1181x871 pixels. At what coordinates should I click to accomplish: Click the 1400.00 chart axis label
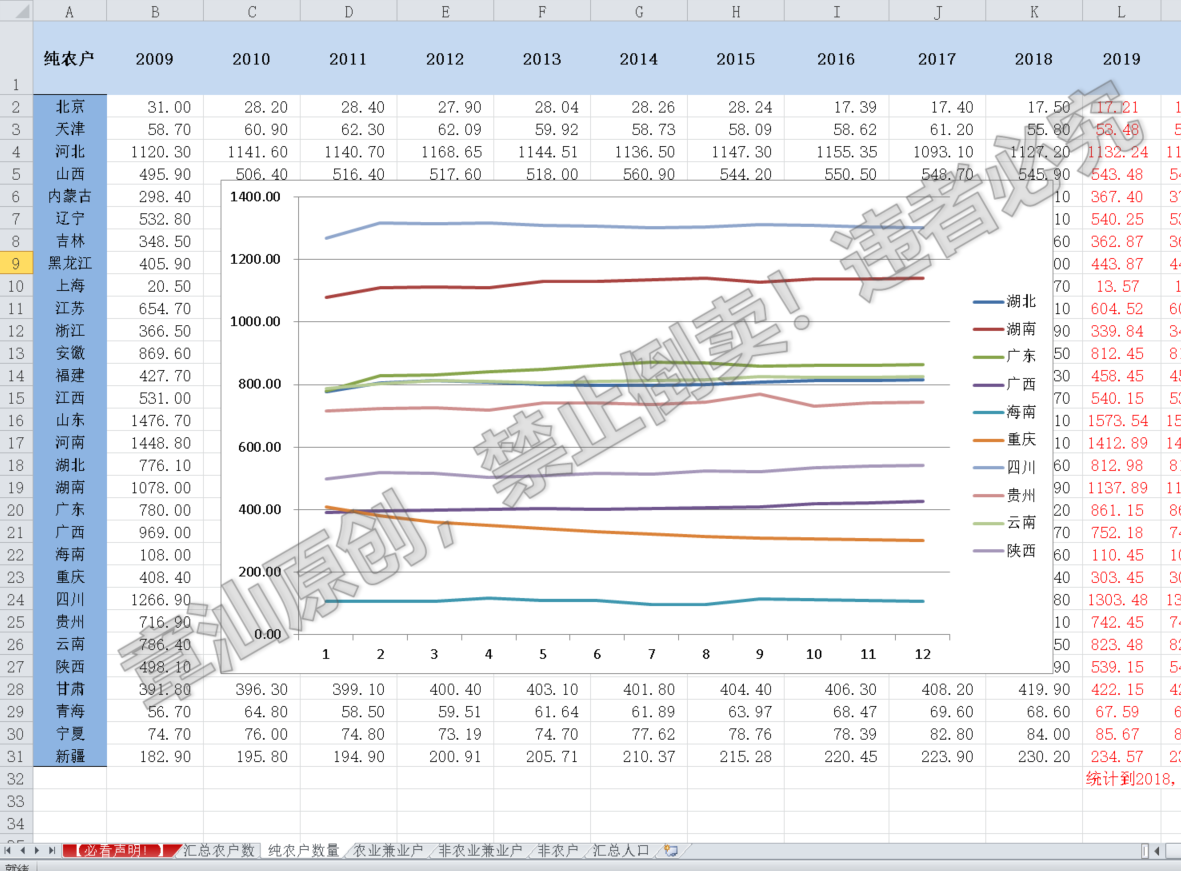click(255, 197)
